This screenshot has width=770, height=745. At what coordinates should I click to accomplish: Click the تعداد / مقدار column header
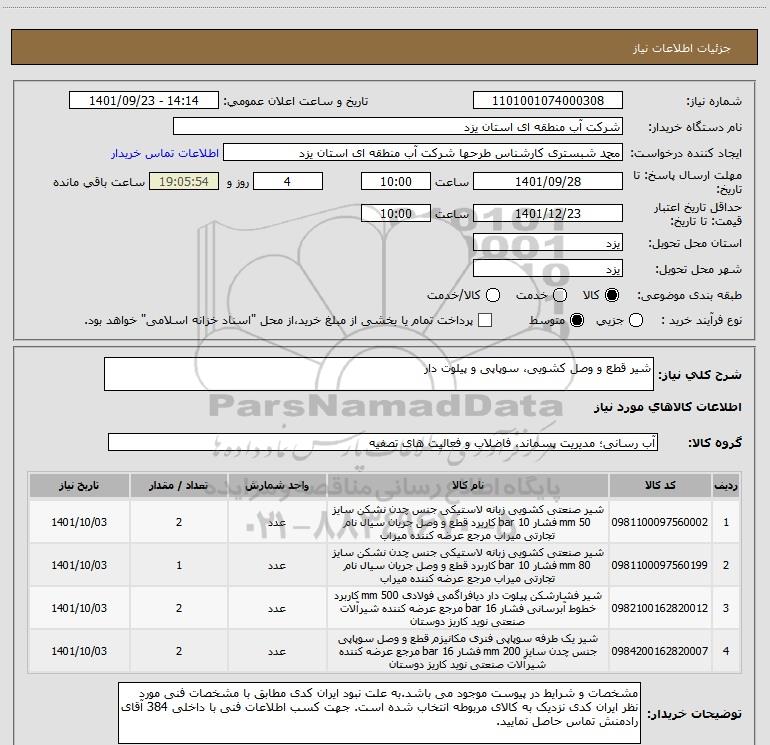[x=179, y=485]
